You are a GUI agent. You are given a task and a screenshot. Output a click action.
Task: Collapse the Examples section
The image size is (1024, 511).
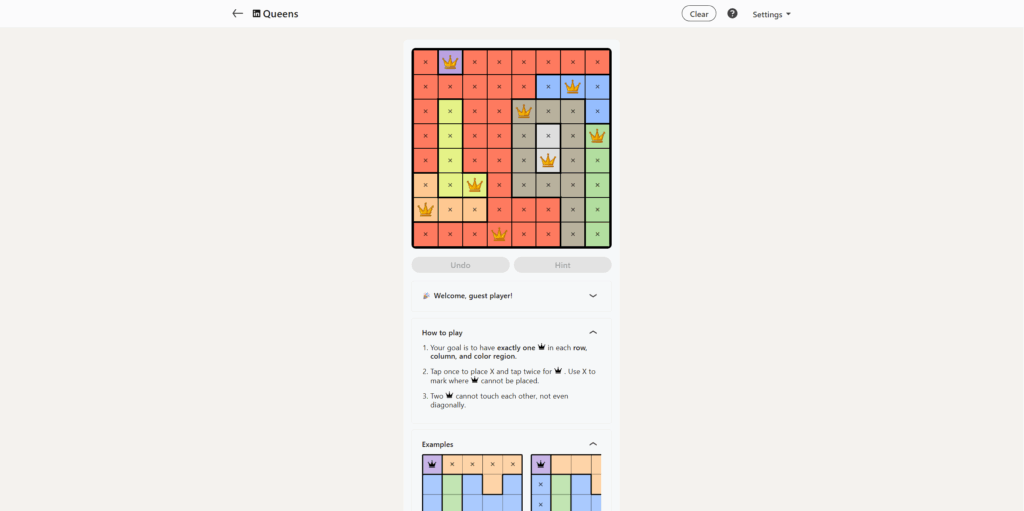(x=593, y=444)
